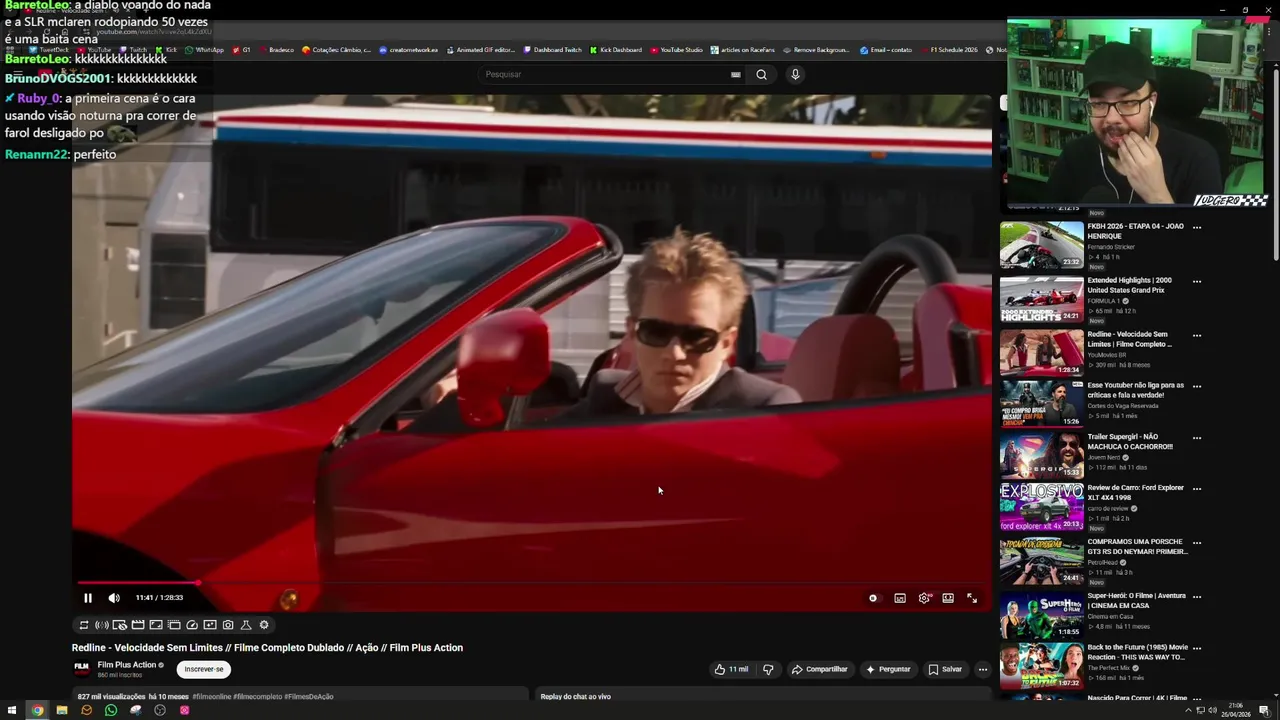Enter fullscreen video mode

point(972,598)
